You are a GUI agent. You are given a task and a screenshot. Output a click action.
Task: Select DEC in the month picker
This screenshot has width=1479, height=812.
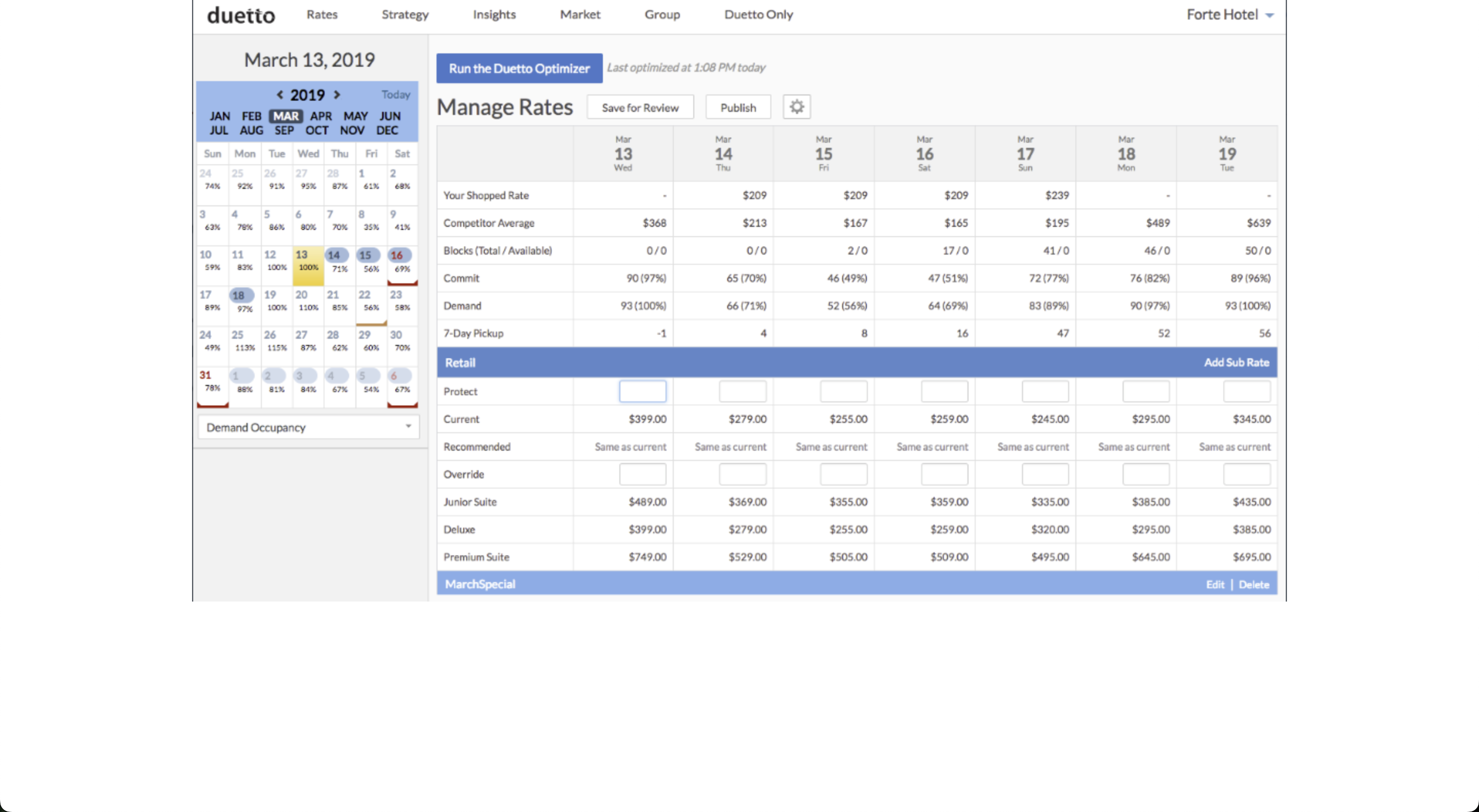coord(387,130)
